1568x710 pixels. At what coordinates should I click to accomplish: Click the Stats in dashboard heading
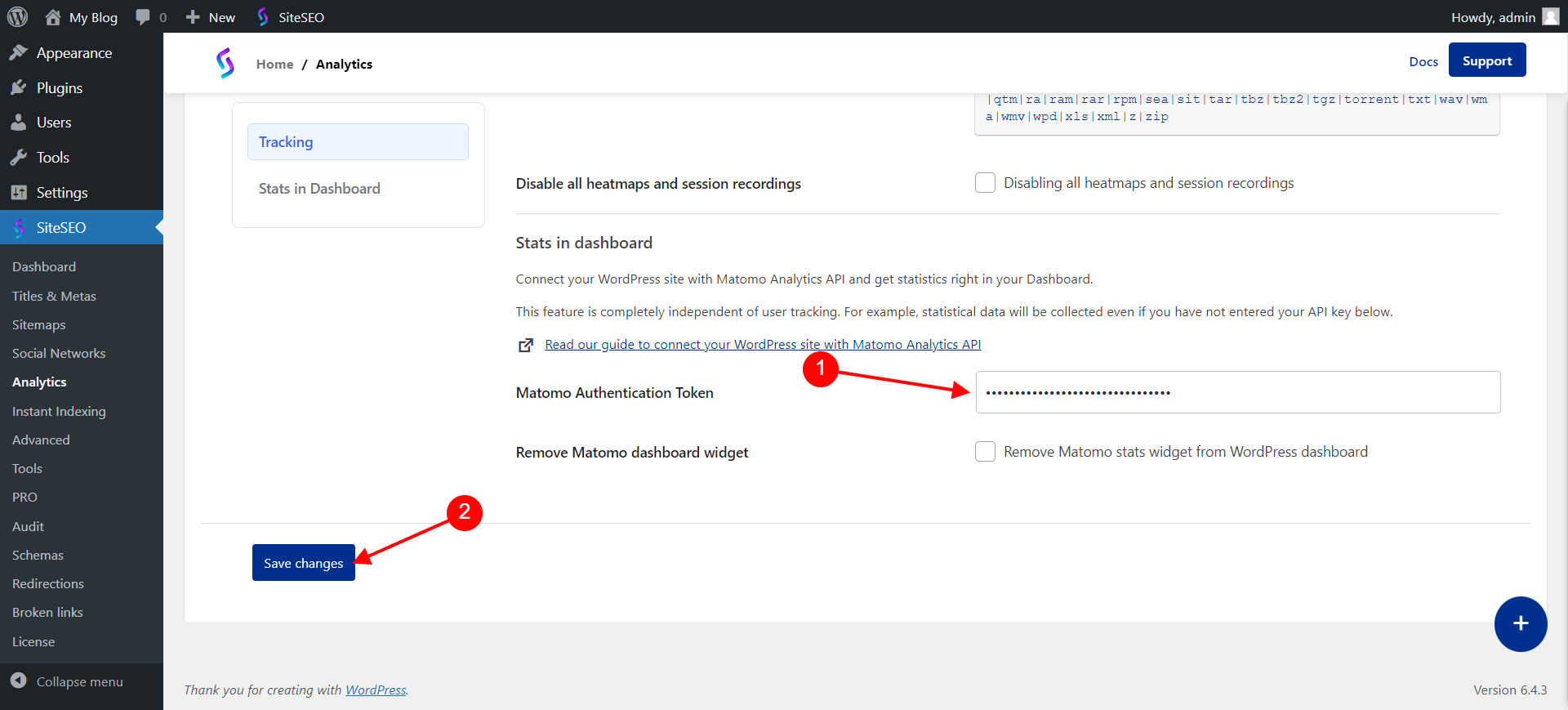[584, 243]
